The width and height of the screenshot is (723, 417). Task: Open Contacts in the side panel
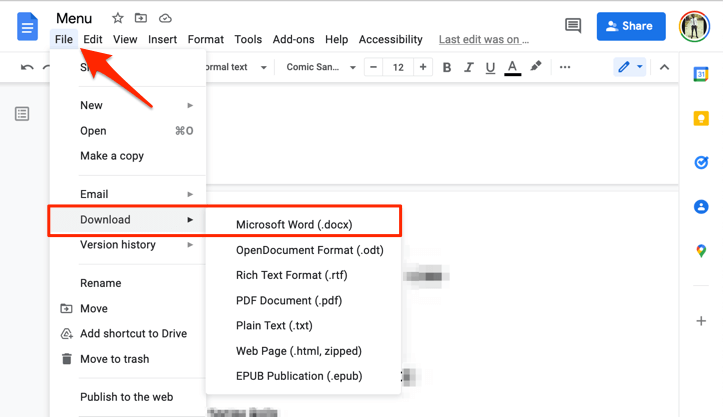701,207
